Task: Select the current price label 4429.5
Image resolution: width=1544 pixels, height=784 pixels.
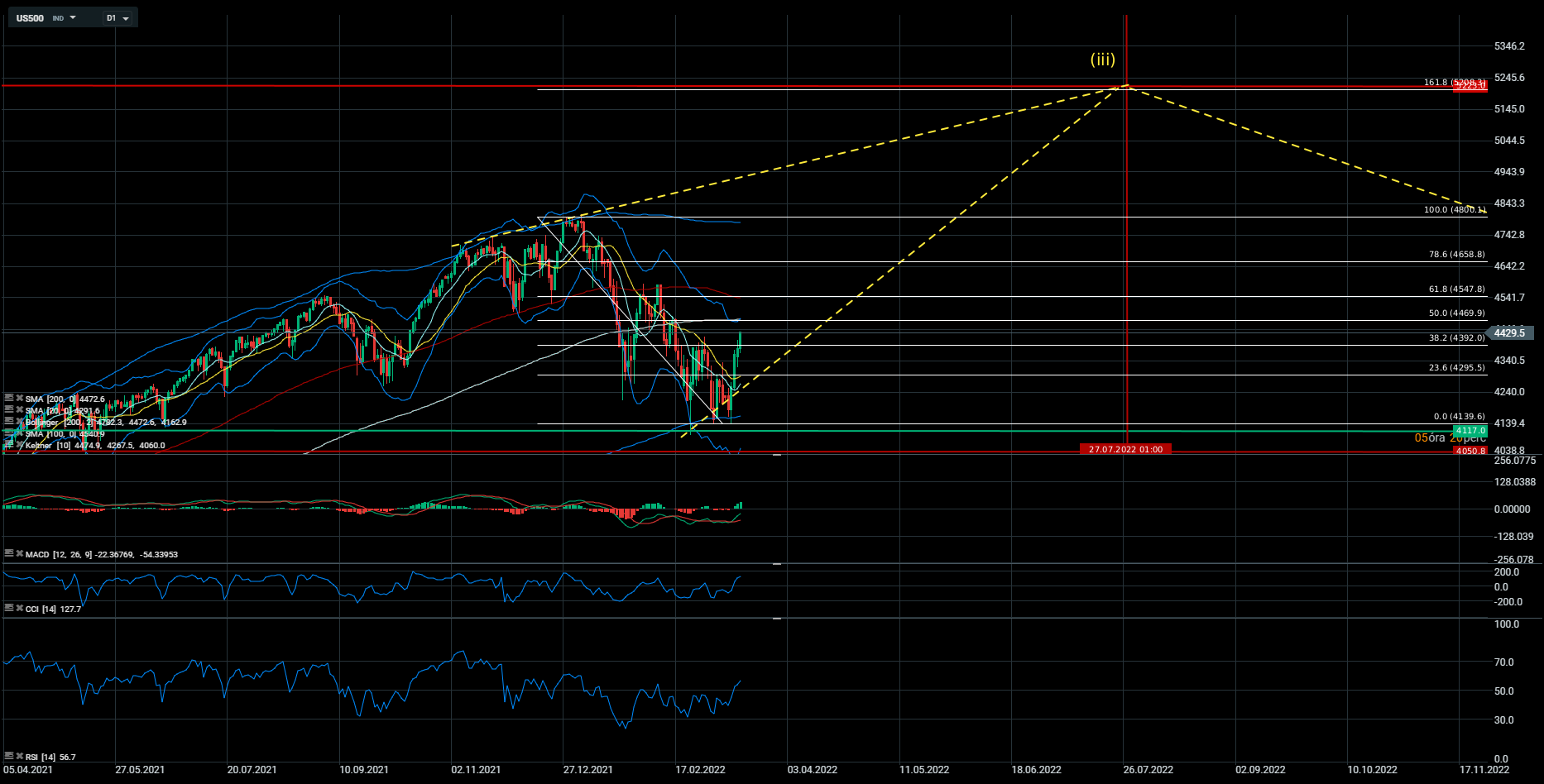Action: point(1510,332)
